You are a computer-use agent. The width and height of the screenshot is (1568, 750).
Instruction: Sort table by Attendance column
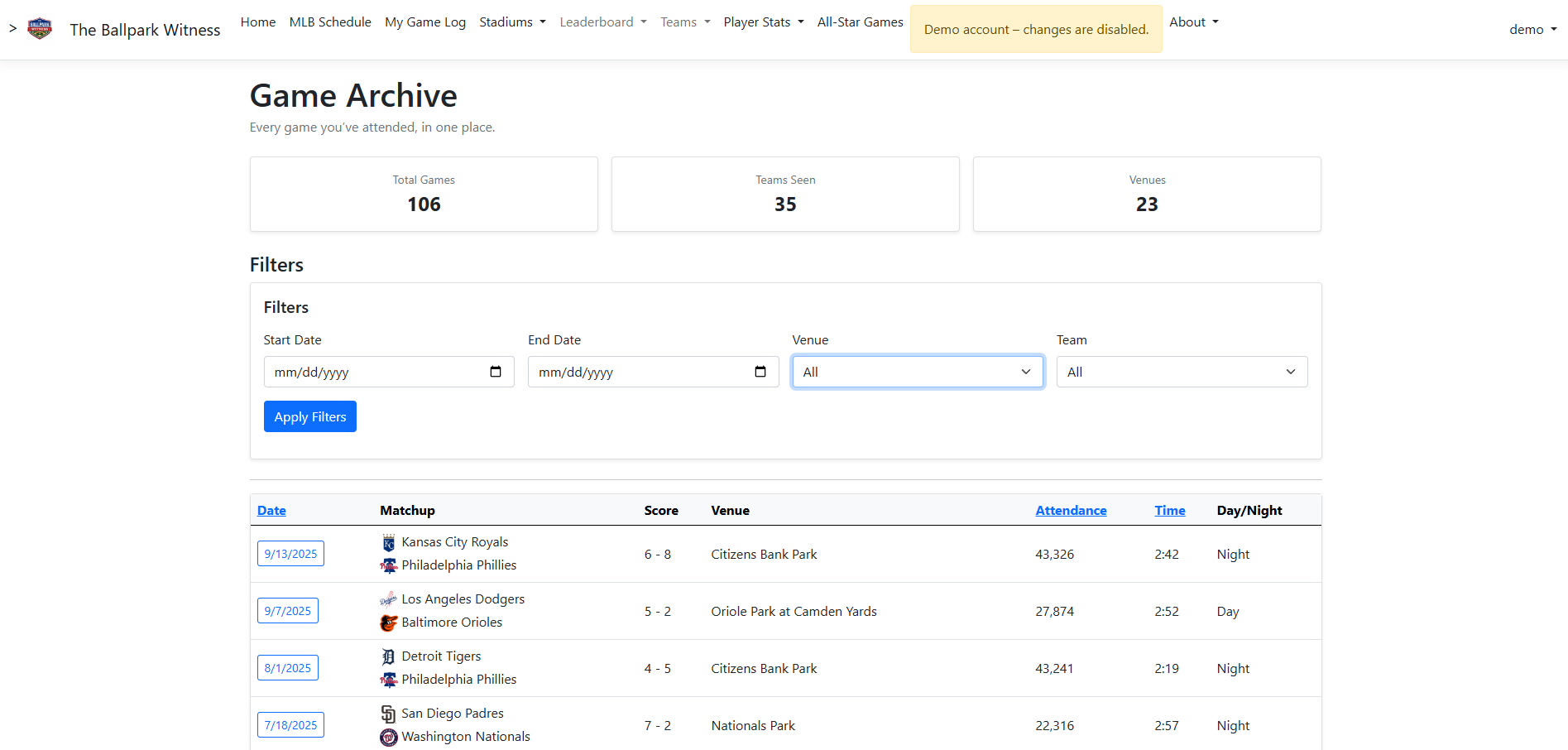click(x=1071, y=511)
